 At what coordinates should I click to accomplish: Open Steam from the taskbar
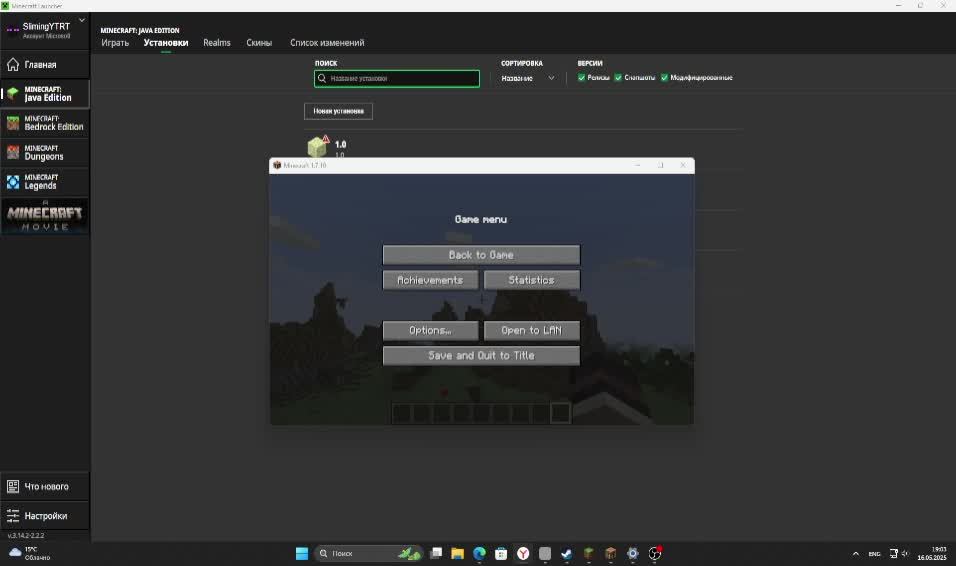point(566,553)
